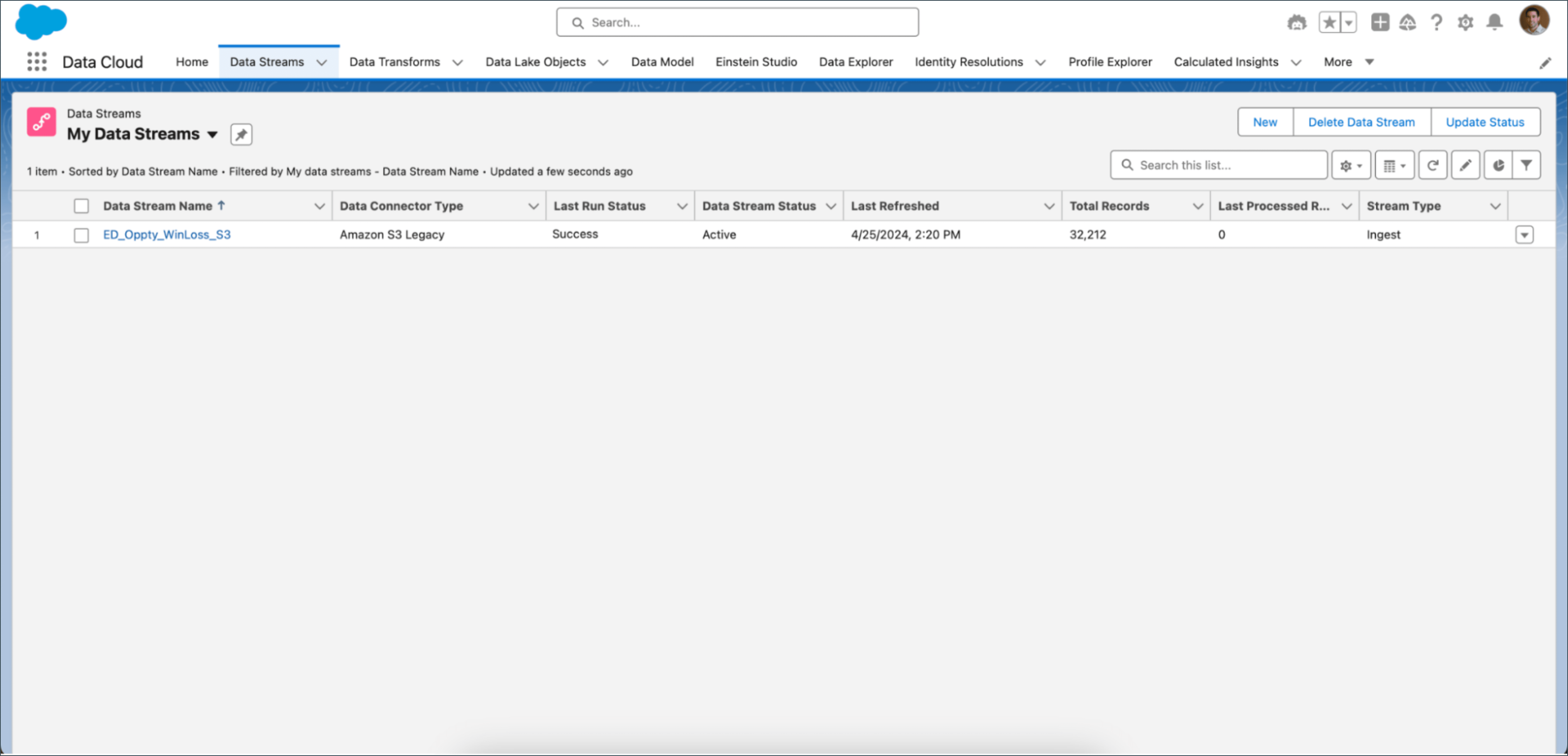Screen dimensions: 1568x756
Task: Click the Update Status button
Action: (x=1485, y=122)
